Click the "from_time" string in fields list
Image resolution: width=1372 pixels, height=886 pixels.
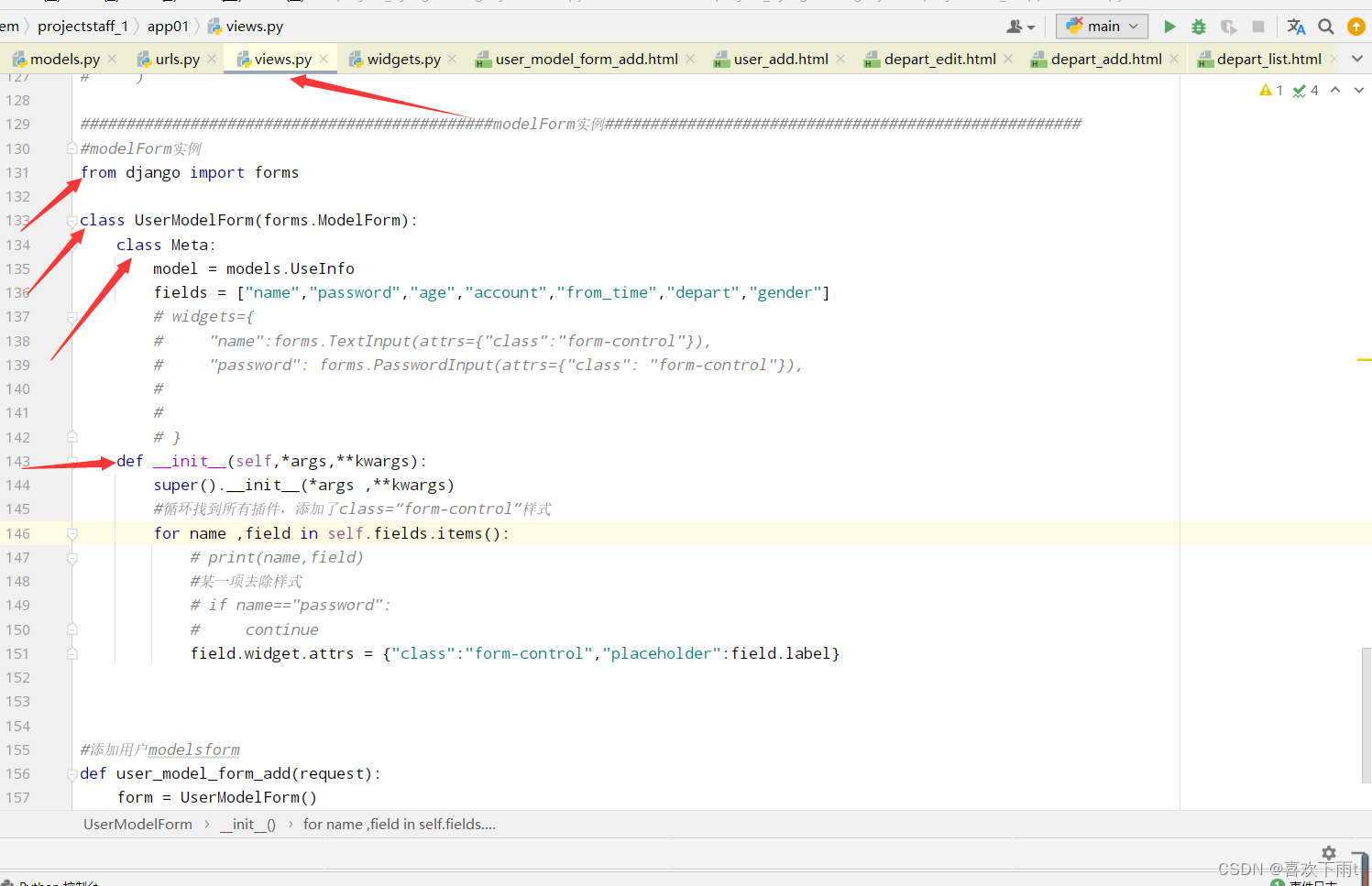pyautogui.click(x=607, y=292)
